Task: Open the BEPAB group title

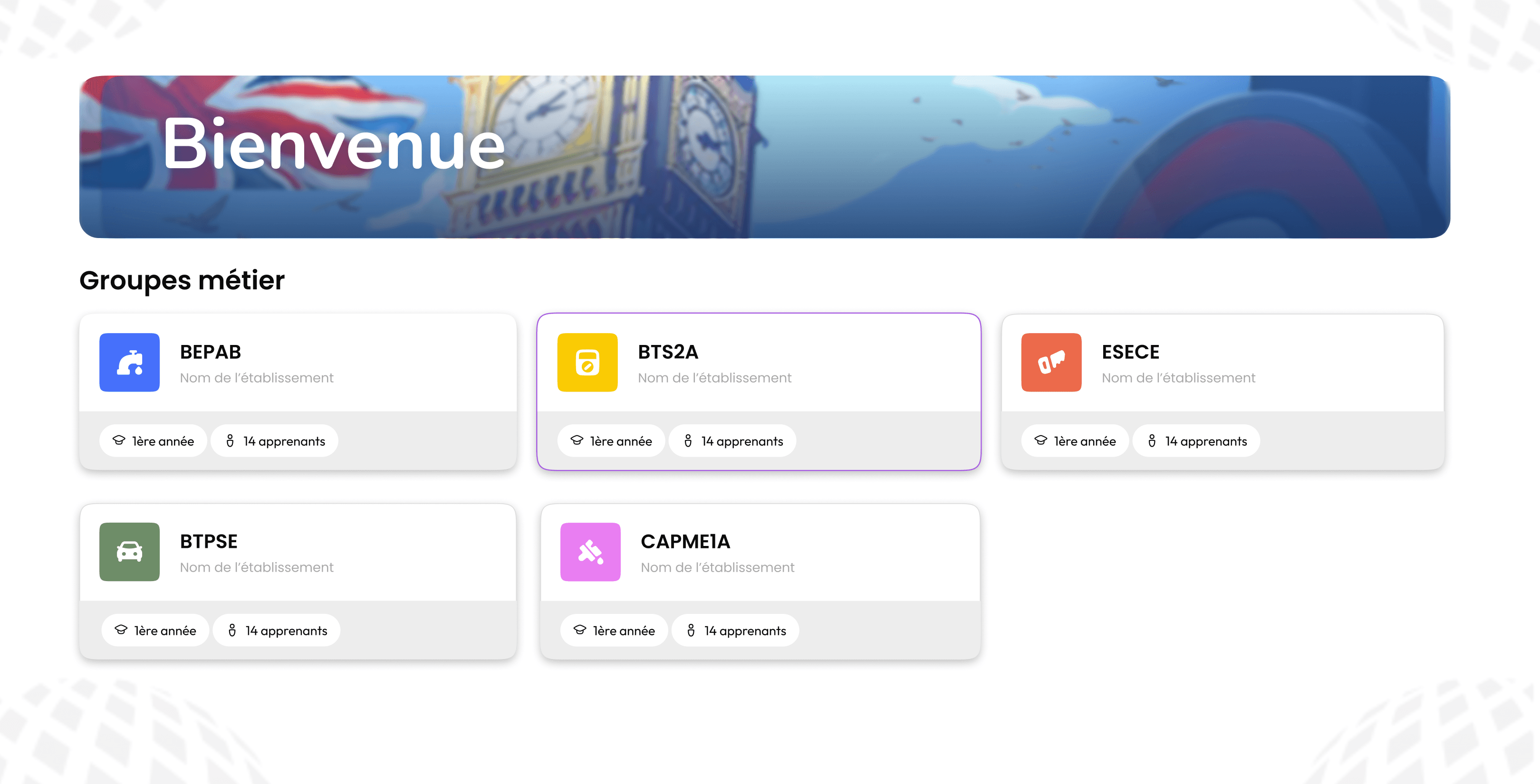Action: [211, 352]
